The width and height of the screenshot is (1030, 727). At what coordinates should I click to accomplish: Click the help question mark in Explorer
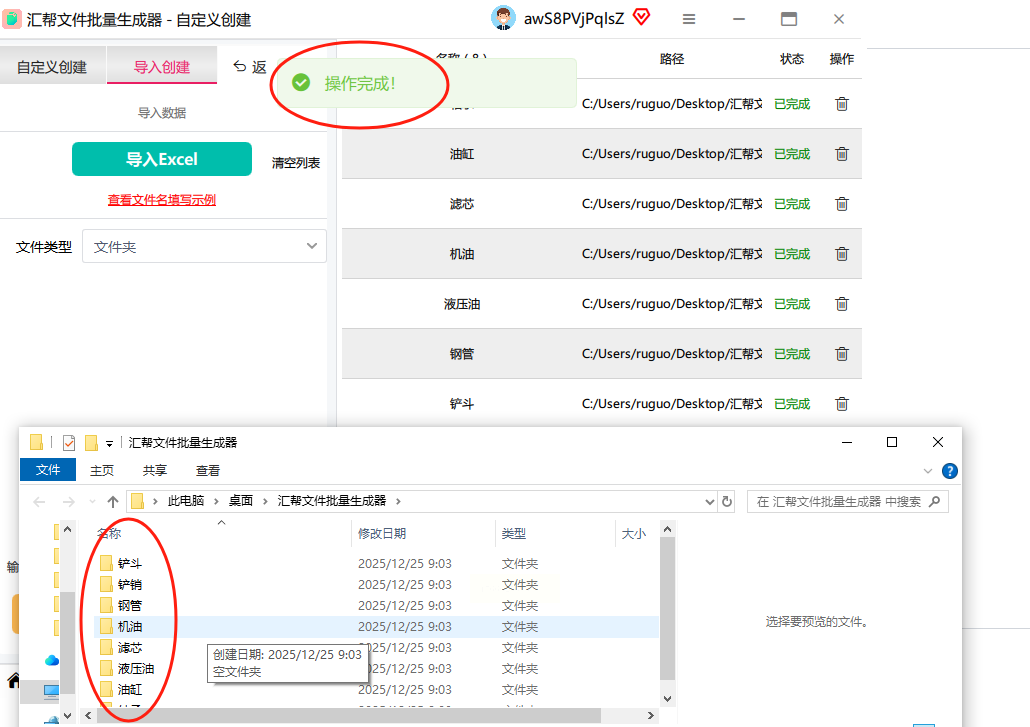(x=949, y=471)
